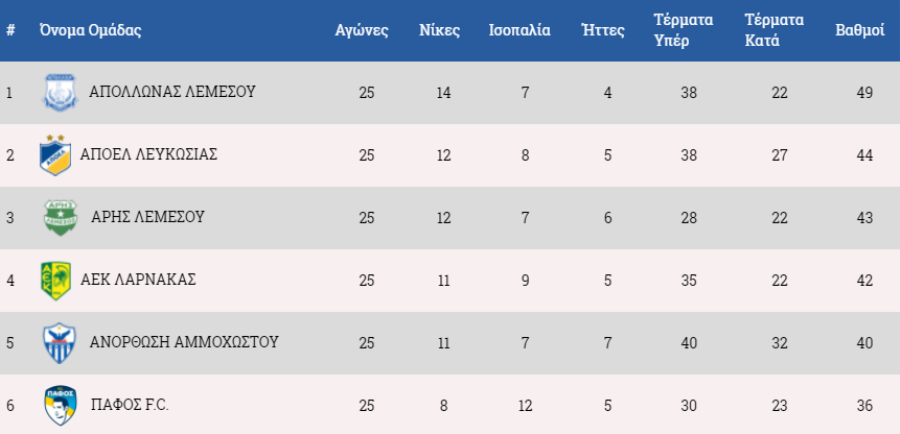Open the ΠΑΦΟΣ F.C. team name
This screenshot has height=434, width=900.
point(130,405)
